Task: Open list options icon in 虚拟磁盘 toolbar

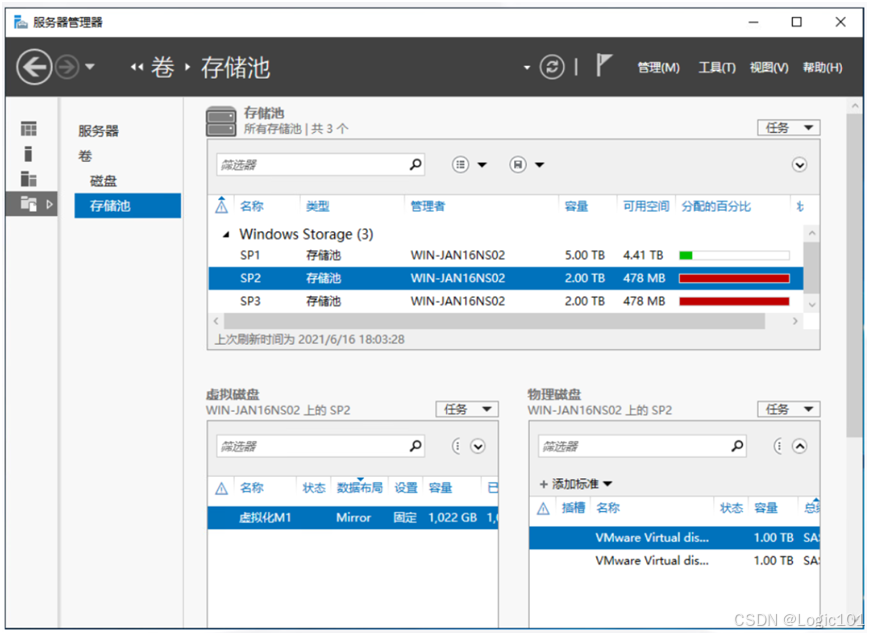Action: pyautogui.click(x=457, y=446)
